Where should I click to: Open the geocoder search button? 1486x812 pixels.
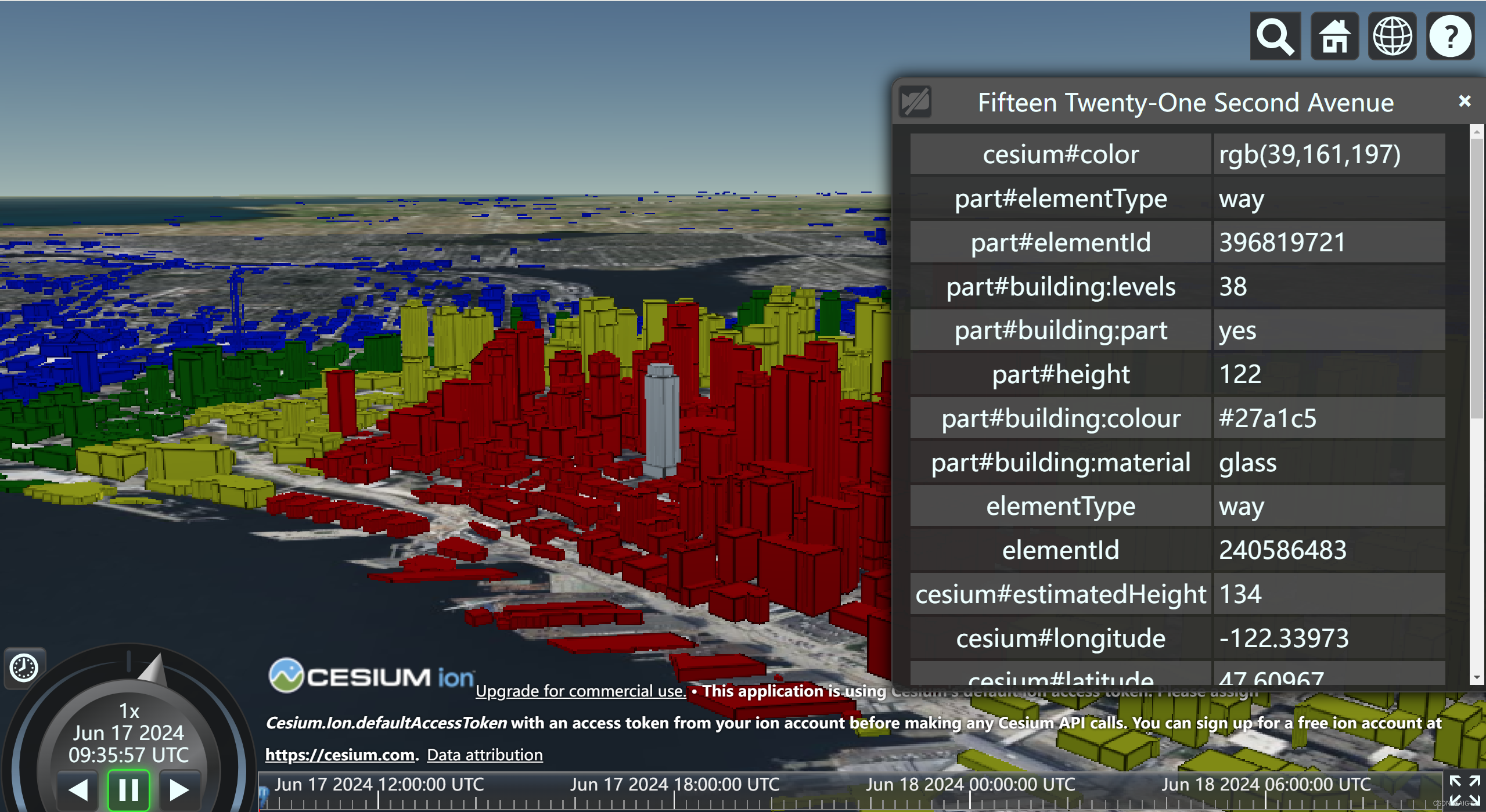point(1275,37)
